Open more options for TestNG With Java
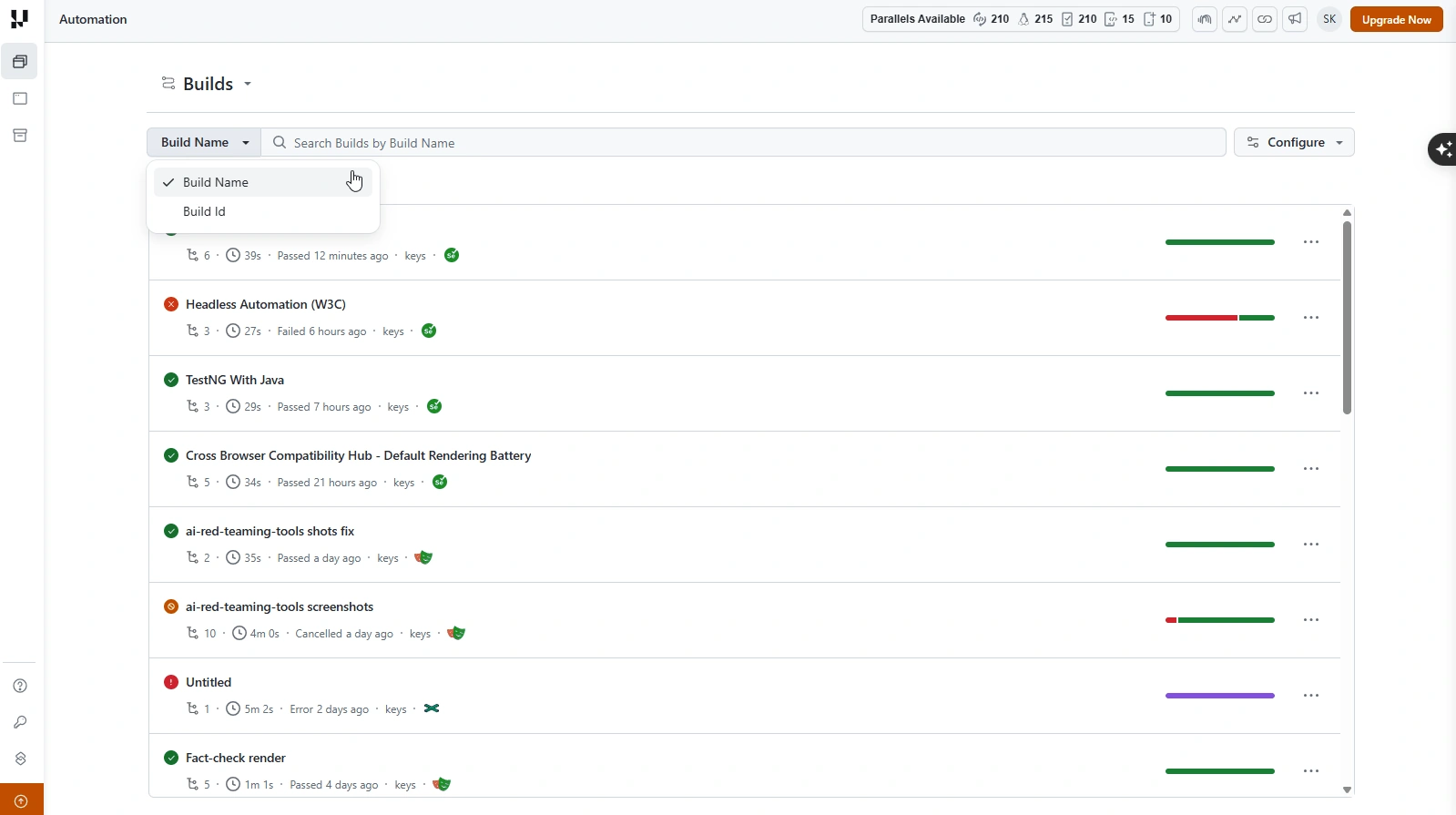 [x=1311, y=393]
